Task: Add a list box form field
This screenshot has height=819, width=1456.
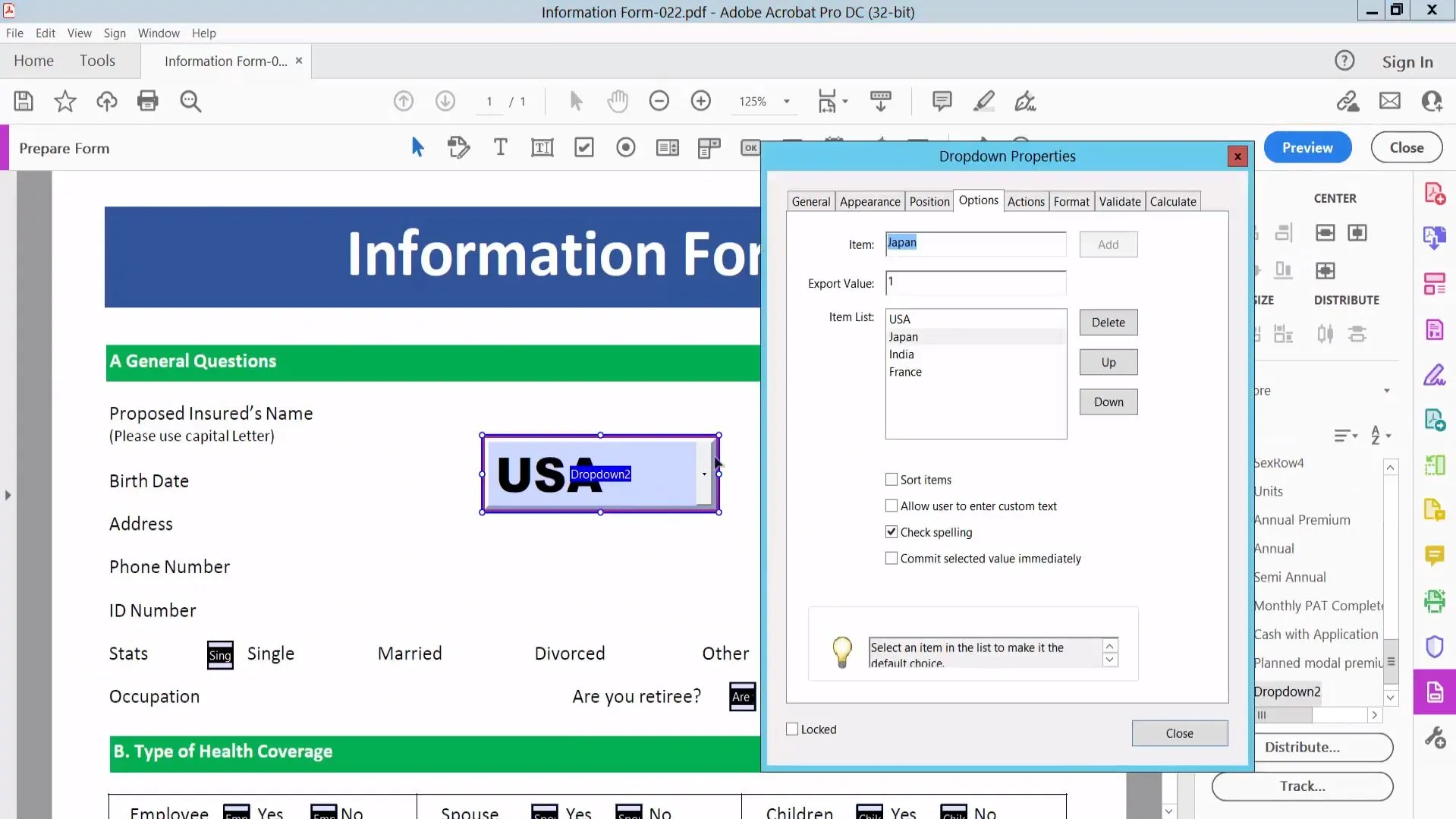Action: point(668,147)
